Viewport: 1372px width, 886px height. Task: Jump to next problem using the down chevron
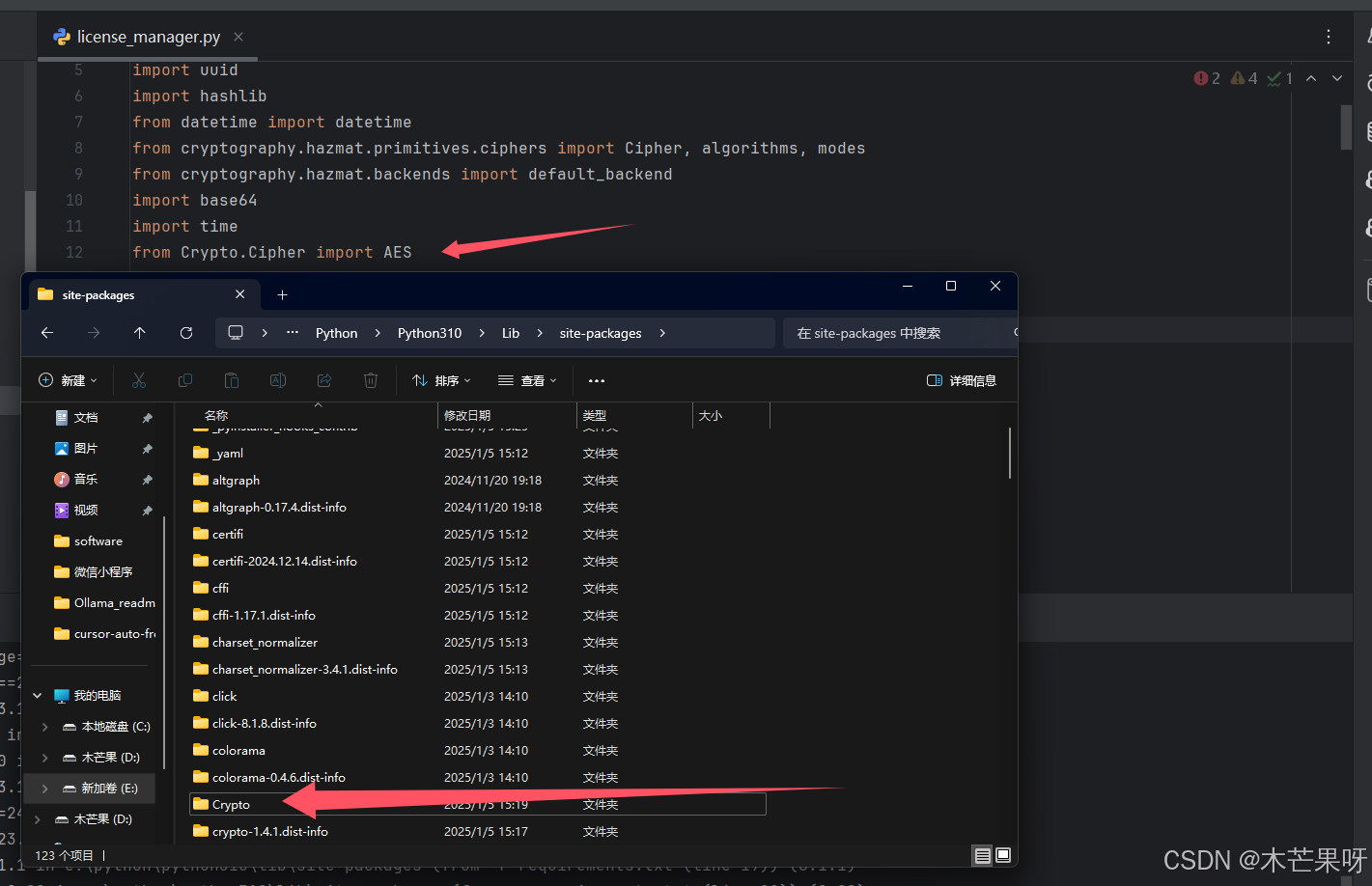(1337, 78)
